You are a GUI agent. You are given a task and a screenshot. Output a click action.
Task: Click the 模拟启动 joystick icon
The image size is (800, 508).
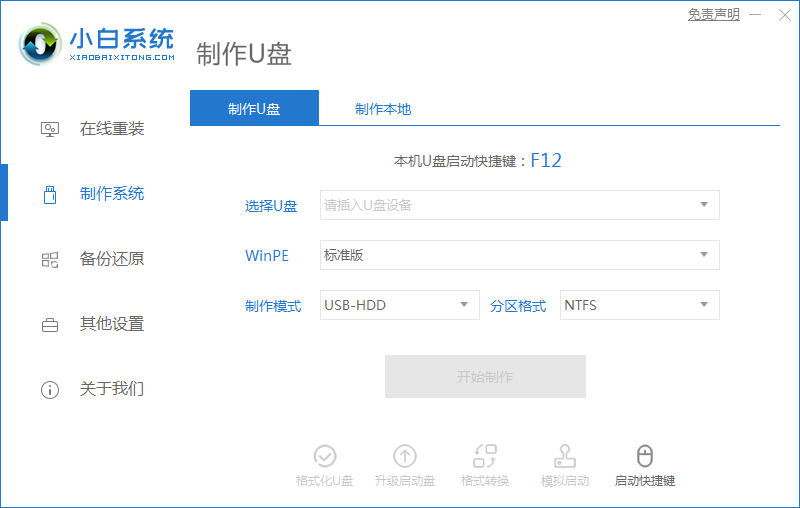pos(565,456)
